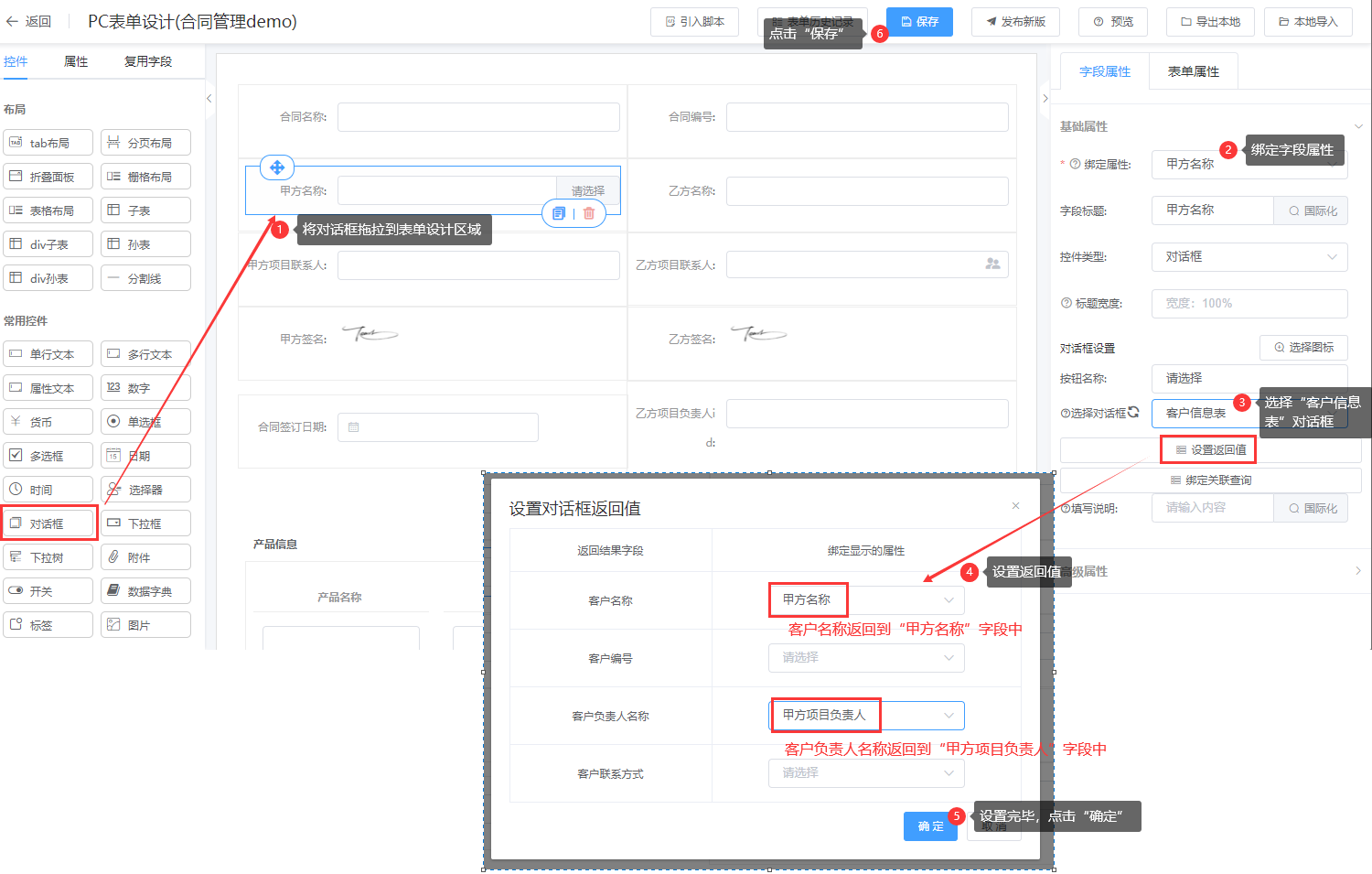Select the 货币 currency control
Screen dimensions: 1372x874
point(48,422)
